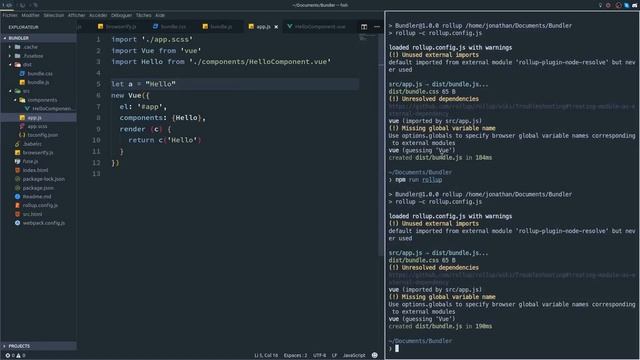Click the split editor icon

[364, 27]
